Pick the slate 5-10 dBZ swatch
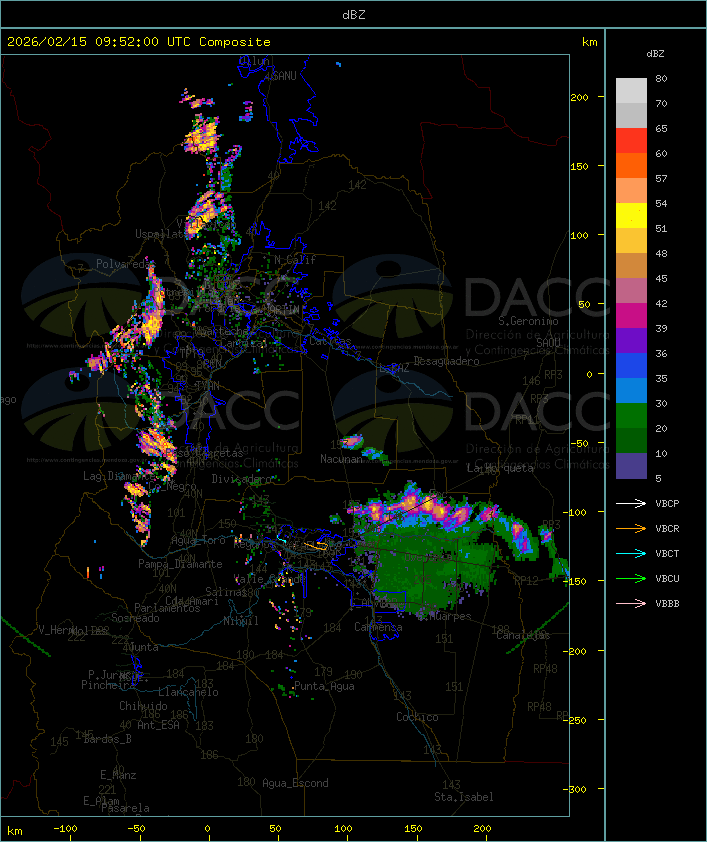 click(x=631, y=466)
